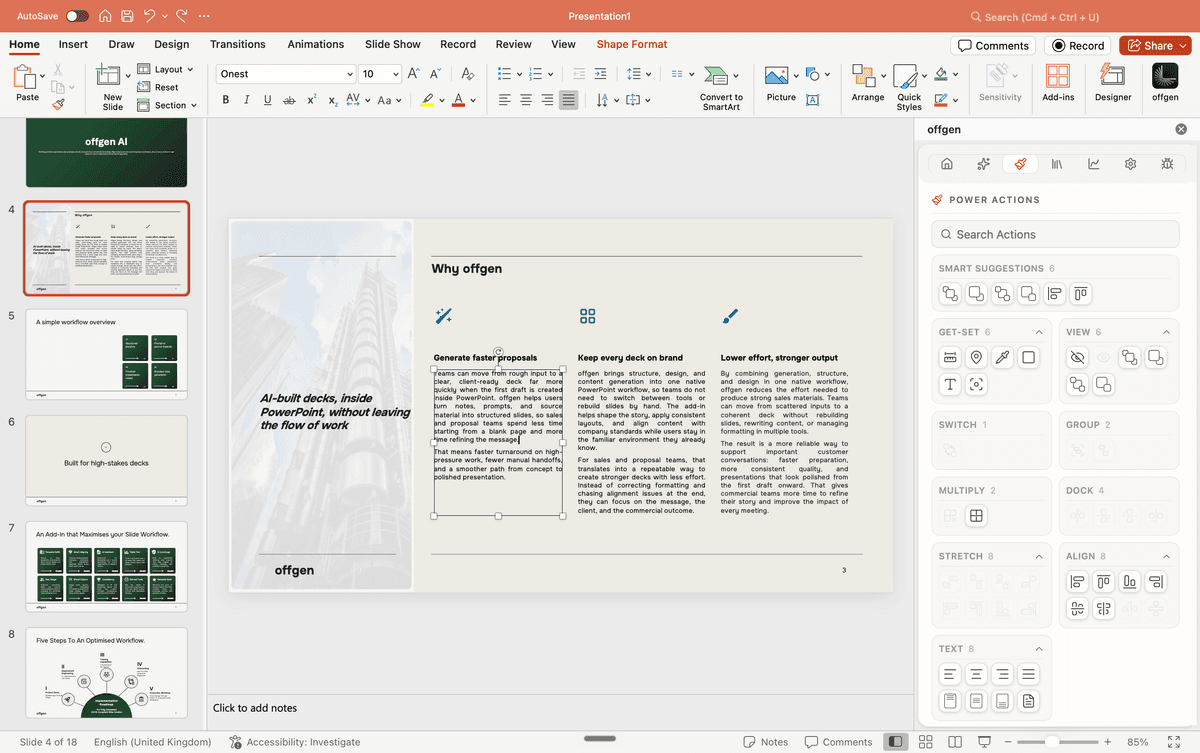Click the eyedropper Get-Set action
Image resolution: width=1200 pixels, height=753 pixels.
pyautogui.click(x=1002, y=357)
